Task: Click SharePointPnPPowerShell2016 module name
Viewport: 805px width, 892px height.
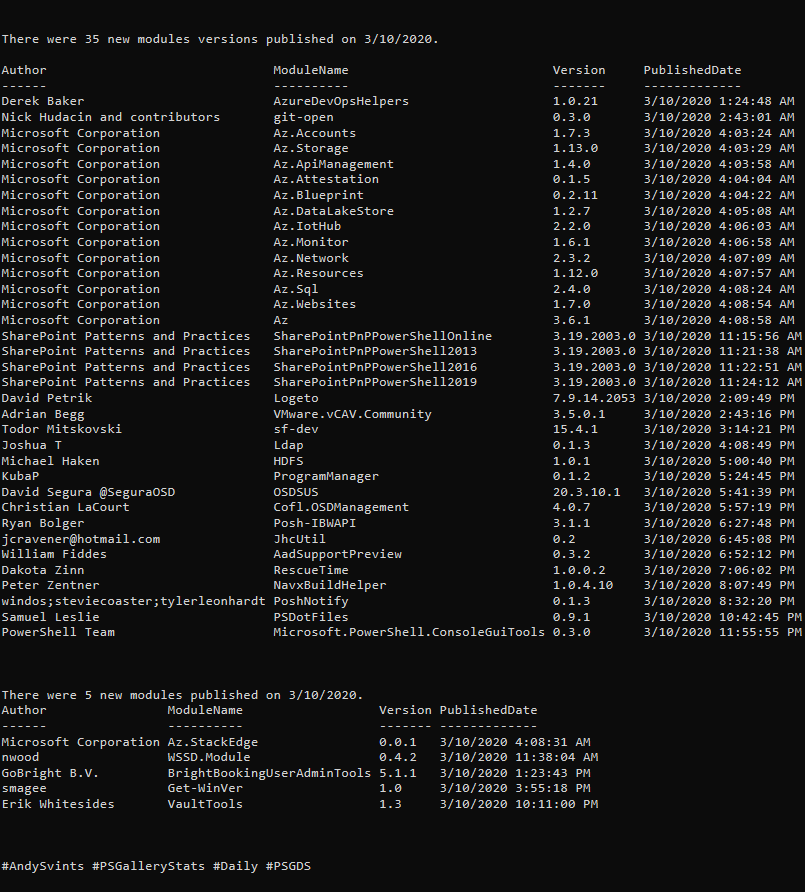Action: pos(375,367)
